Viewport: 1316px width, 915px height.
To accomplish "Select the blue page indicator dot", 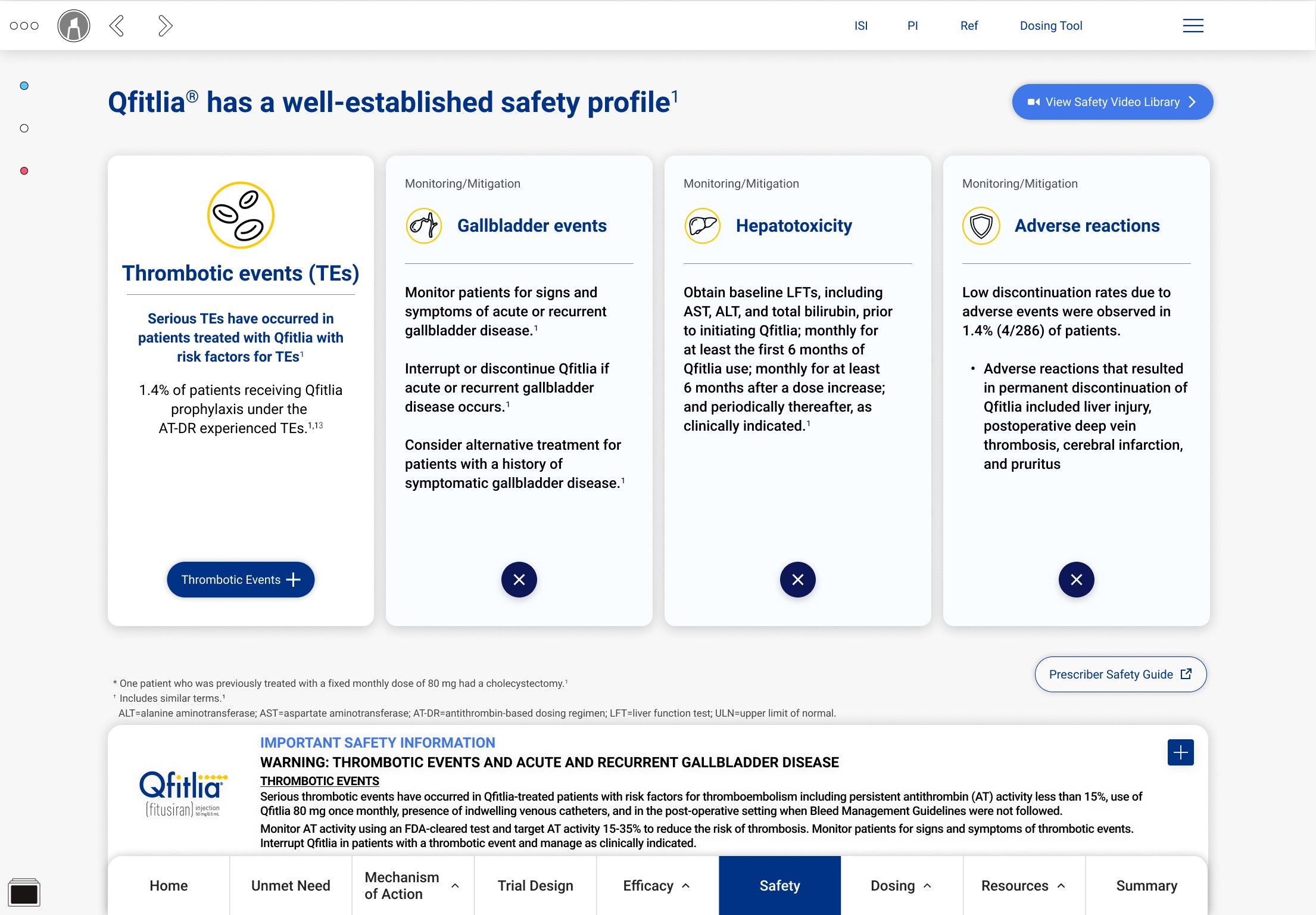I will click(24, 86).
